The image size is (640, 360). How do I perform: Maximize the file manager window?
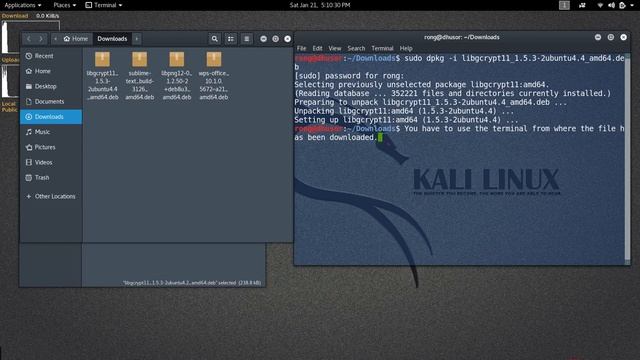coord(276,39)
